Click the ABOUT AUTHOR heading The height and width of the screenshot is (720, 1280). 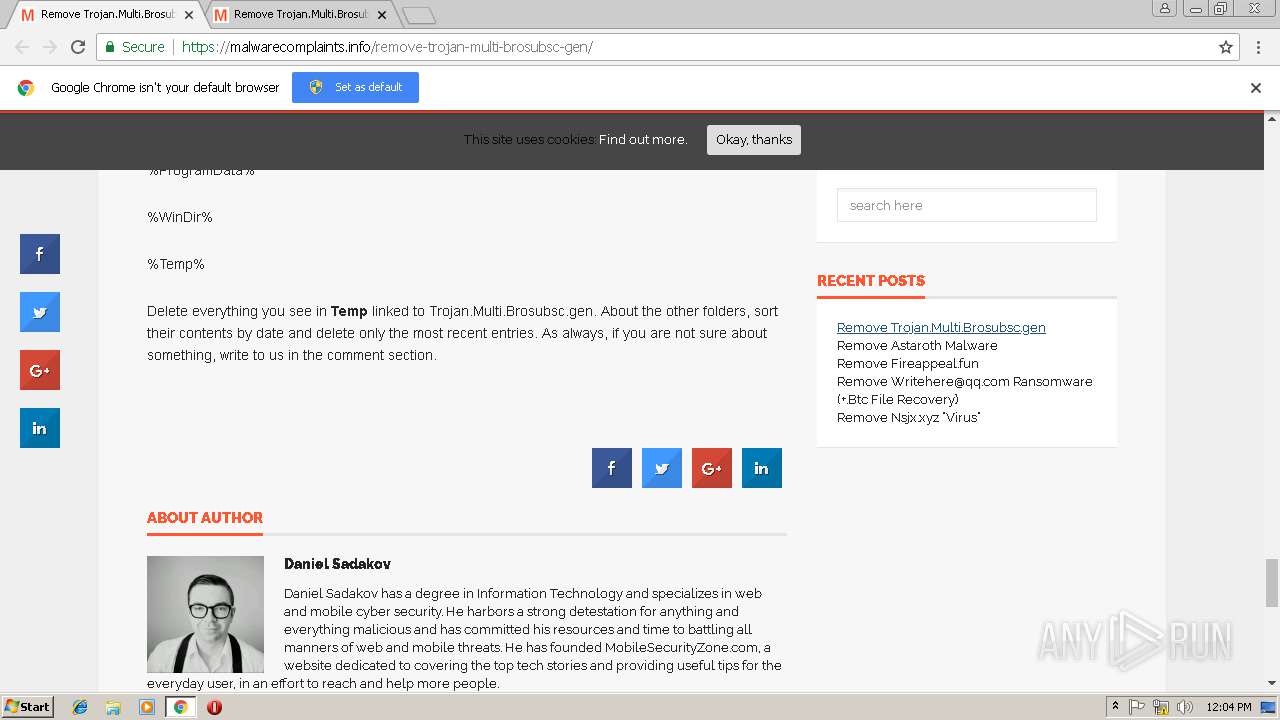205,517
